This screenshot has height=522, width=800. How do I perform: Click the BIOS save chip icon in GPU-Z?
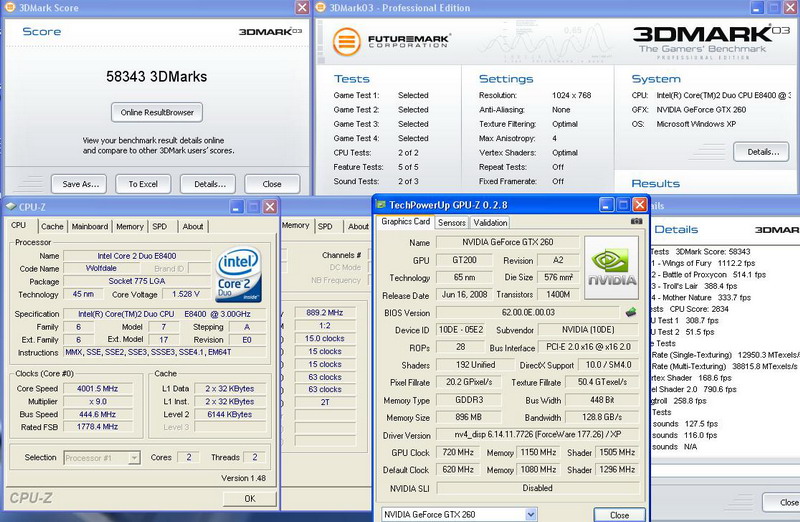[x=631, y=312]
